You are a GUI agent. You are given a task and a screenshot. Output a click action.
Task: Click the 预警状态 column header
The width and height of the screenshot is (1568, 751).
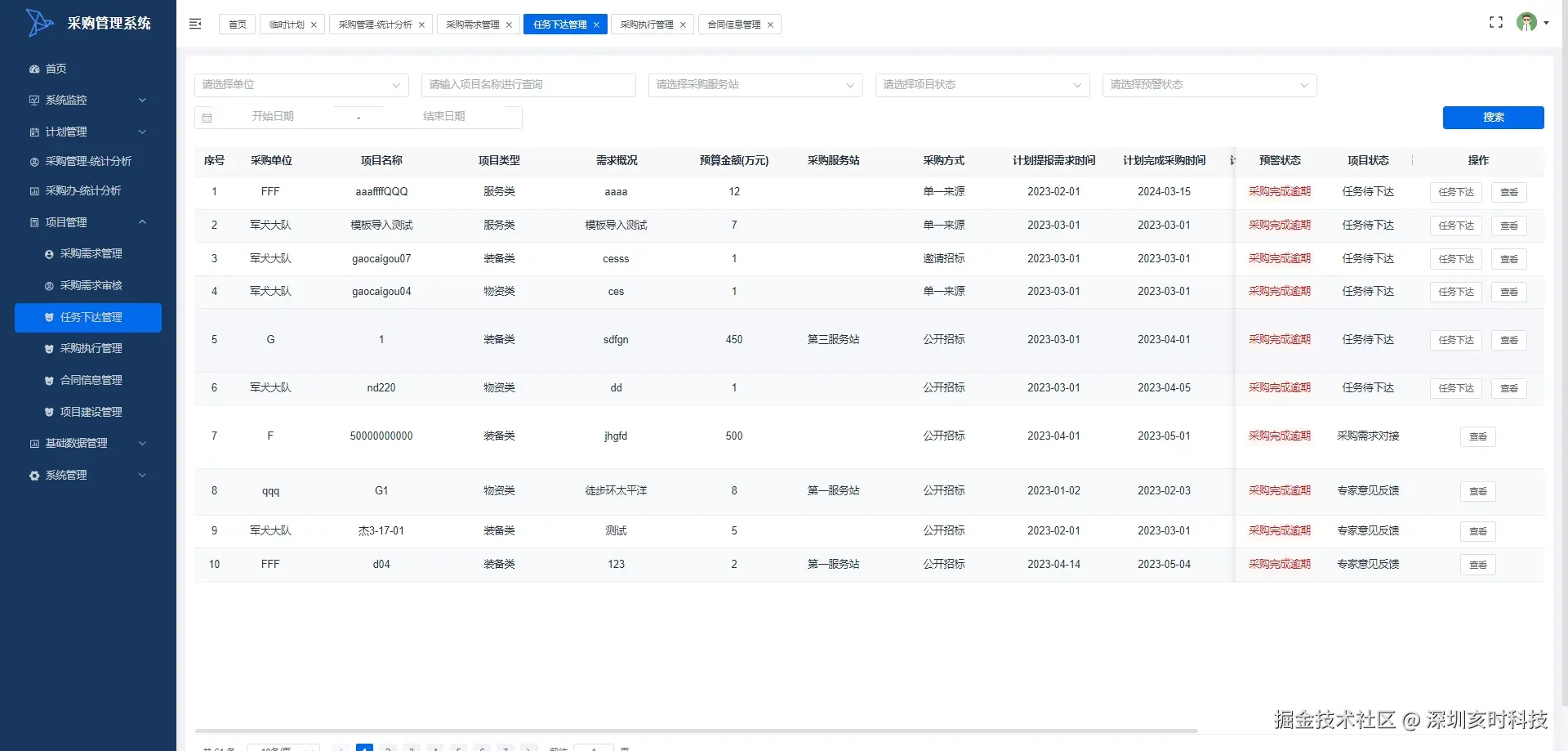[1280, 161]
